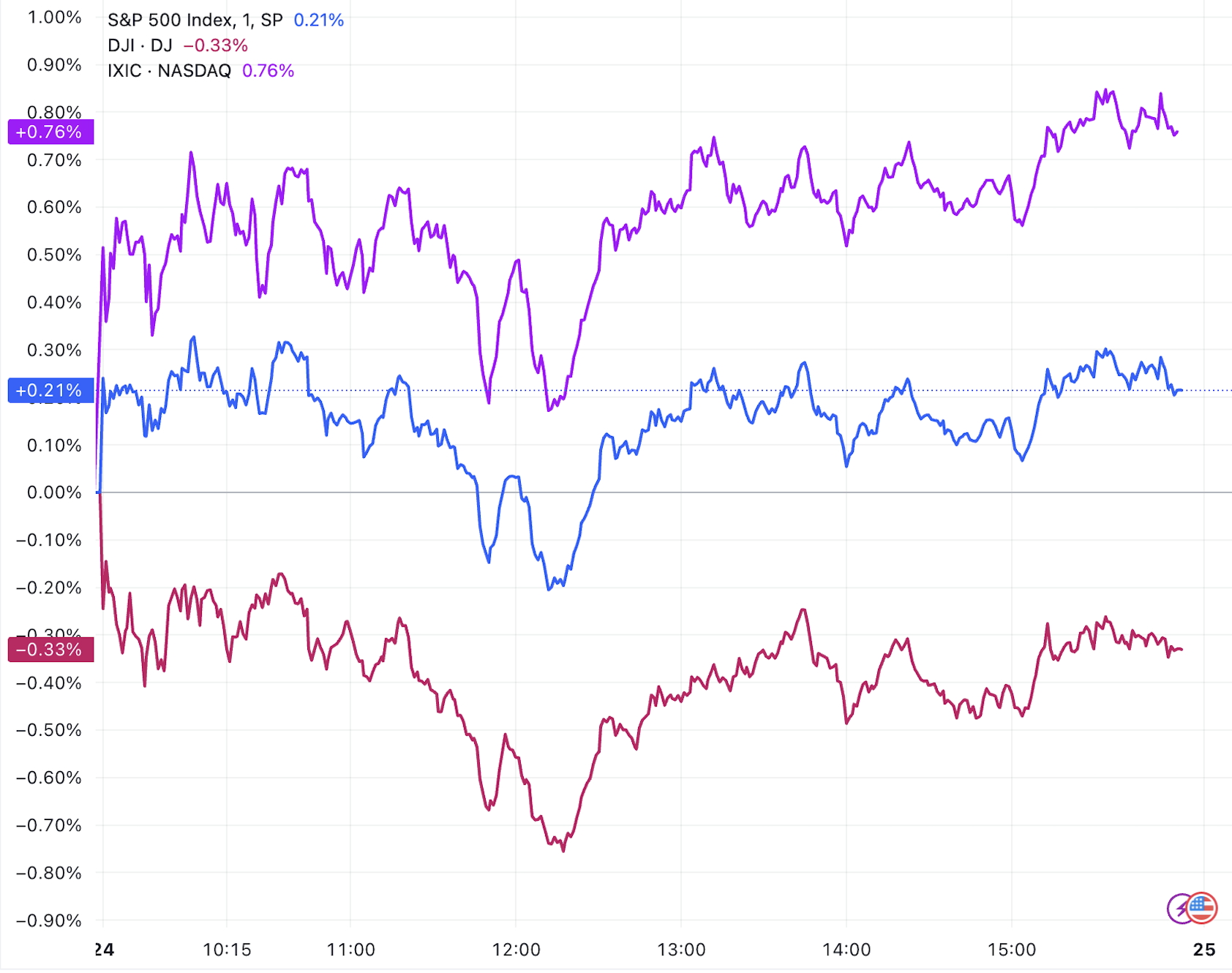Click the purple lightning bolt icon
This screenshot has height=973, width=1232.
(1179, 909)
